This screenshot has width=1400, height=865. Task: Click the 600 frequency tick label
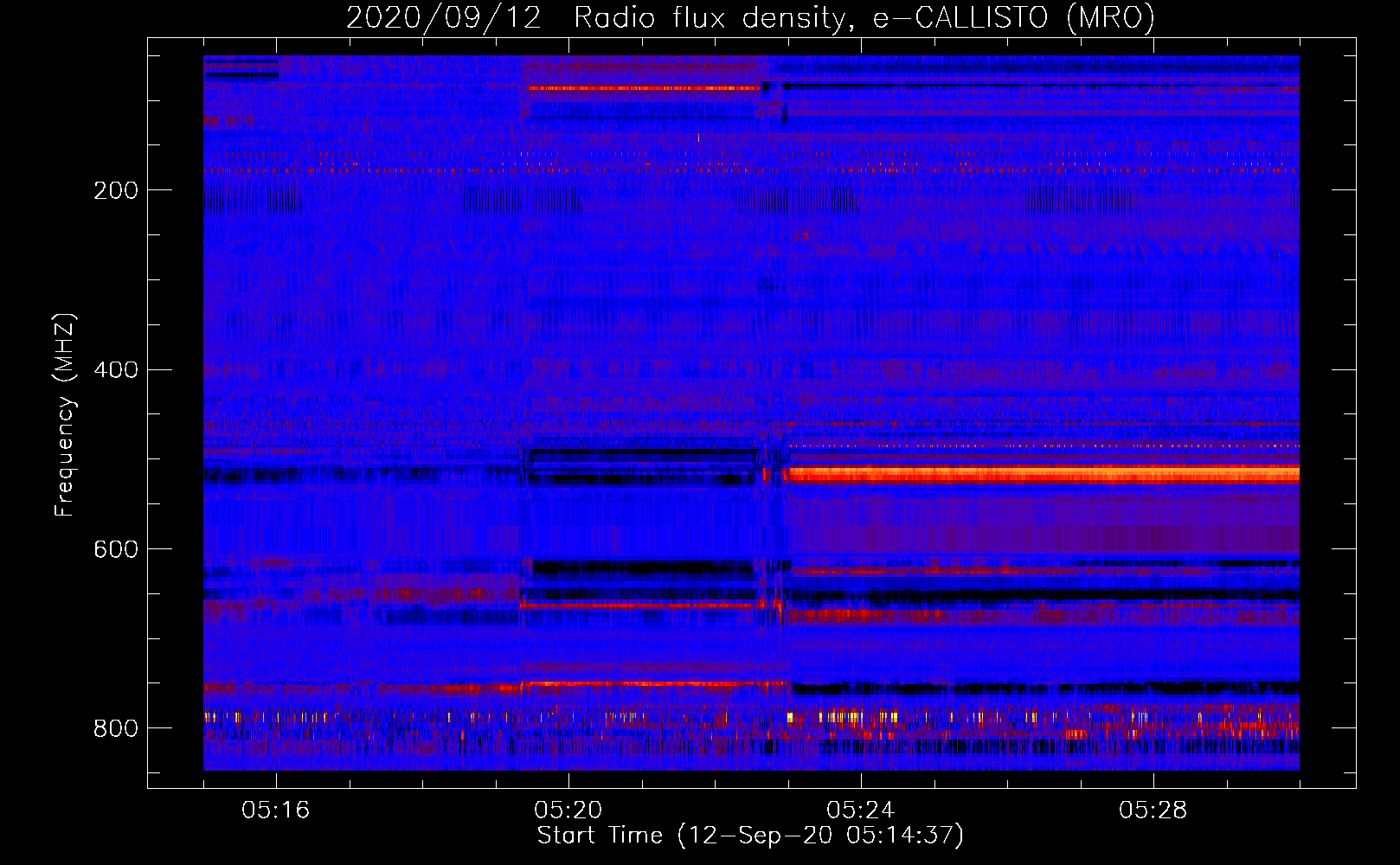click(x=115, y=549)
